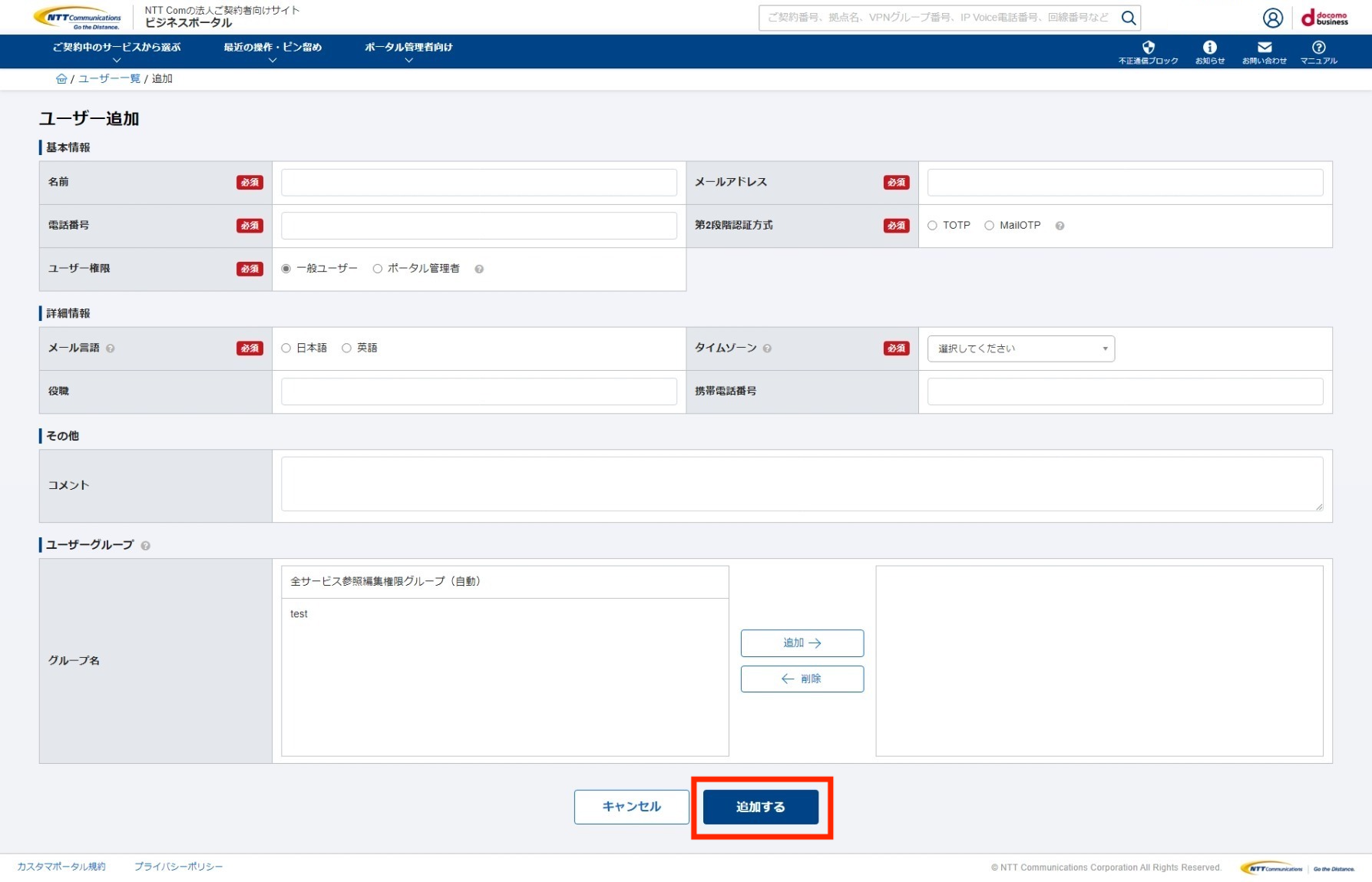The height and width of the screenshot is (882, 1372).
Task: Select the TOTP authentication option
Action: point(932,226)
